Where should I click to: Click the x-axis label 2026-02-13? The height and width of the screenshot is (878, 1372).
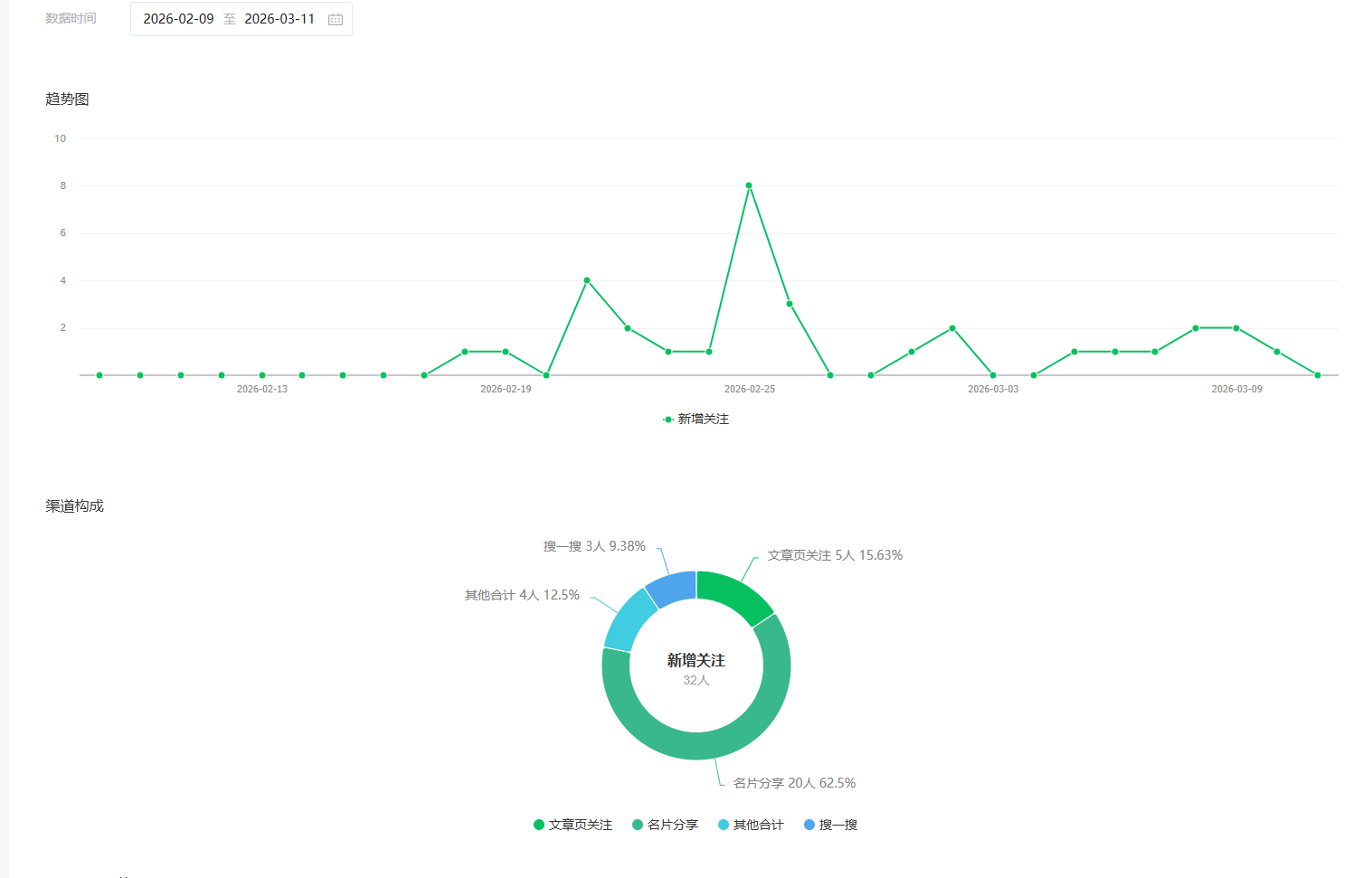tap(262, 389)
